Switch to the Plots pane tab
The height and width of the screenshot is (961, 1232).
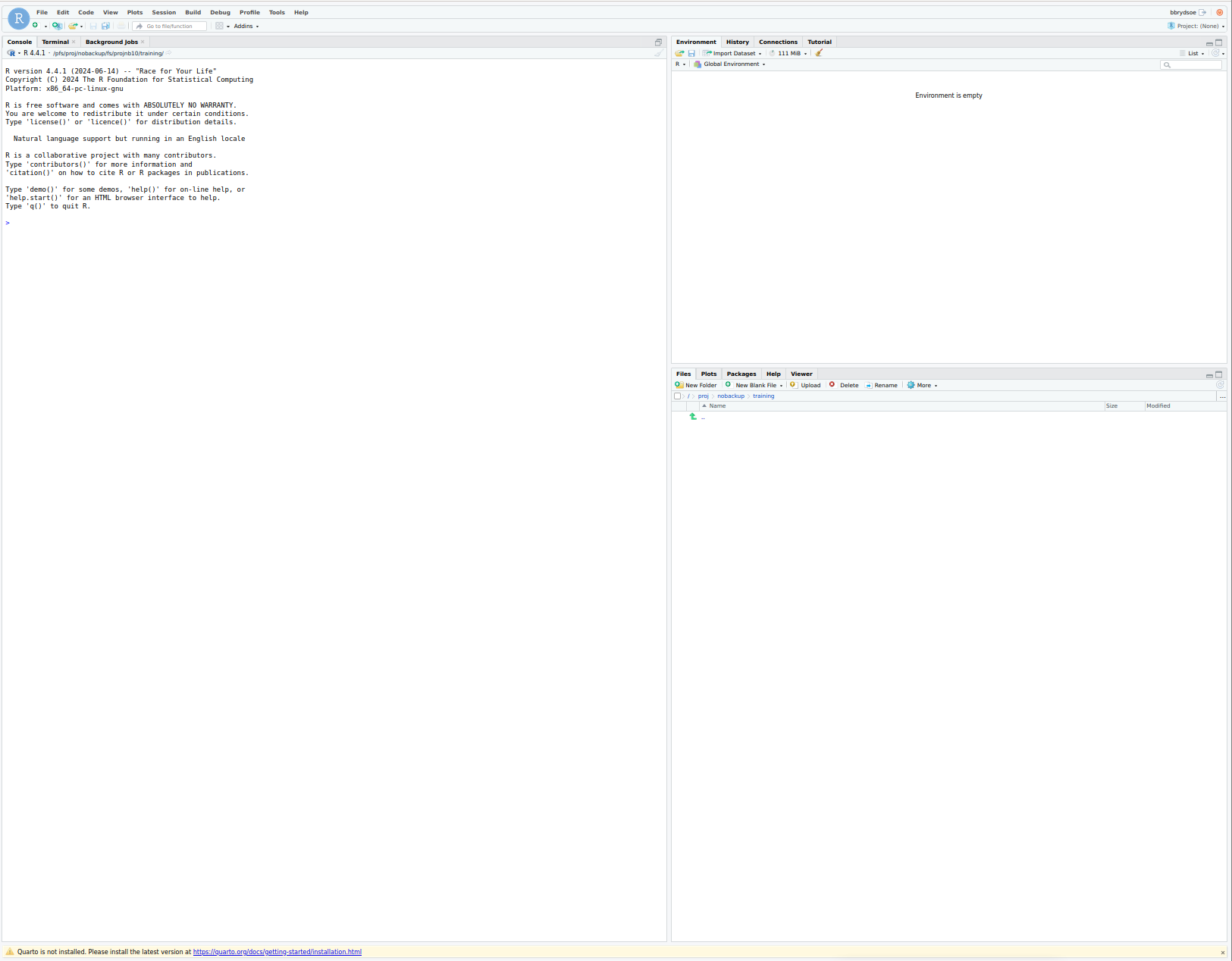pyautogui.click(x=709, y=374)
